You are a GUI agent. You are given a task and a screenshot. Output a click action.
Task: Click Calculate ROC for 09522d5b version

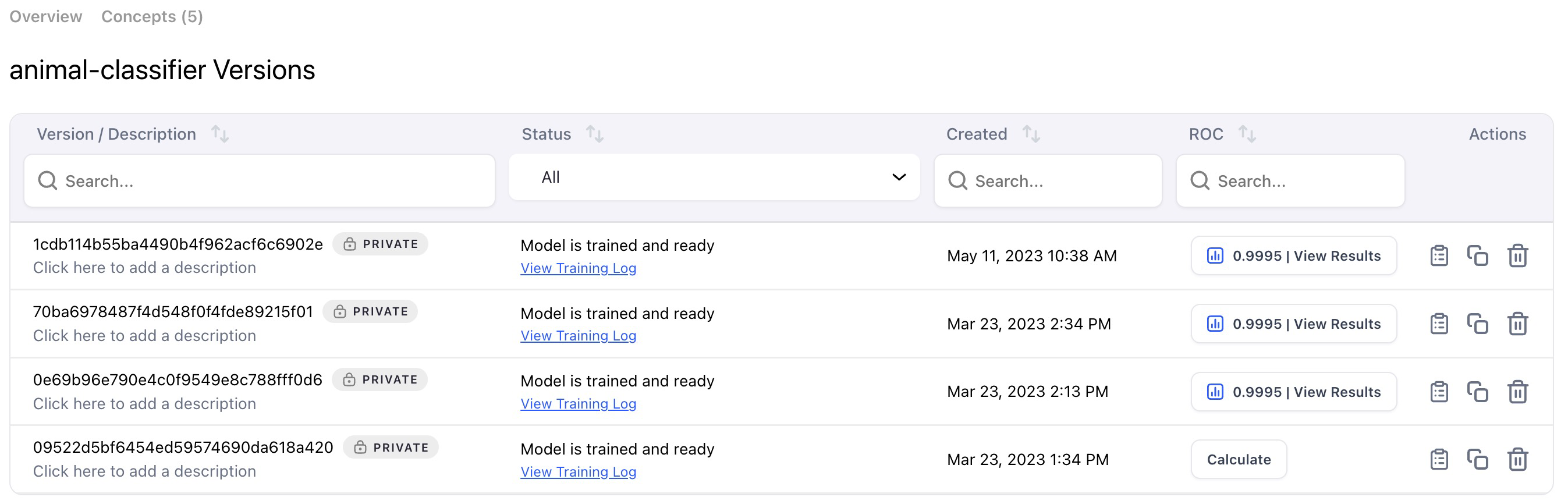pos(1239,460)
